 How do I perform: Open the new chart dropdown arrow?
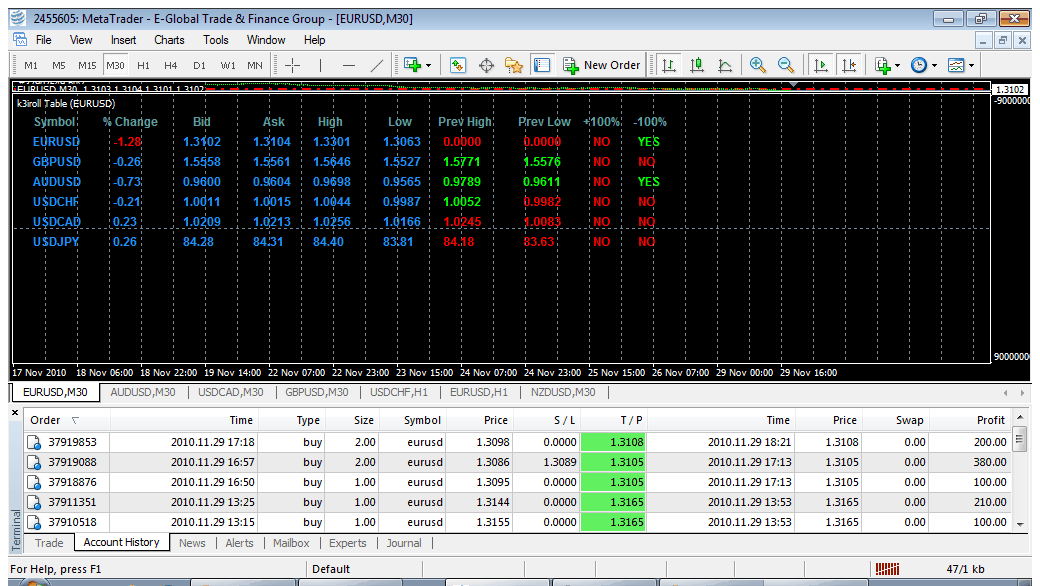(x=428, y=66)
